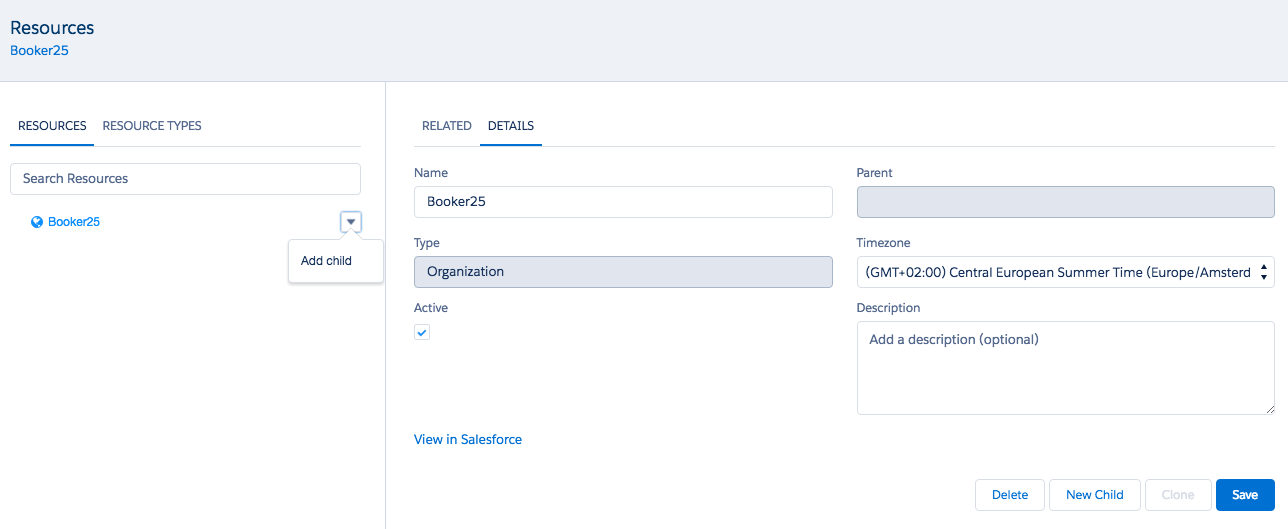Uncheck the Active checkbox
Image resolution: width=1288 pixels, height=529 pixels.
point(422,333)
